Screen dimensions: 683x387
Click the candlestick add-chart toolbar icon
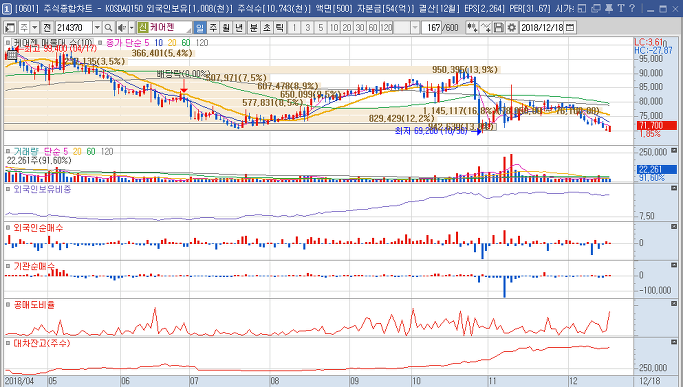[472, 28]
